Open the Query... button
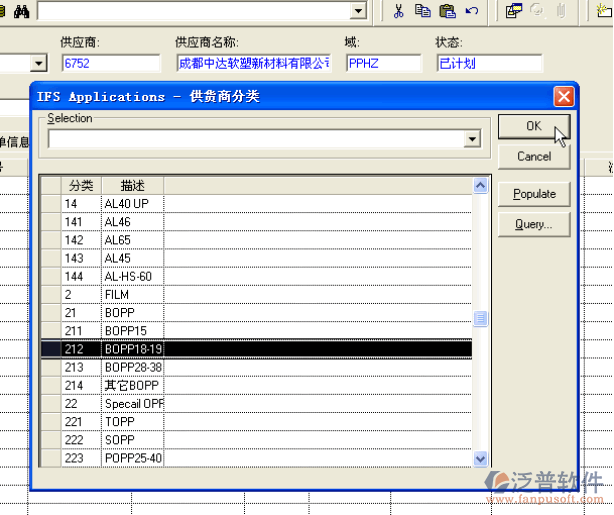614x515 pixels. pos(534,225)
